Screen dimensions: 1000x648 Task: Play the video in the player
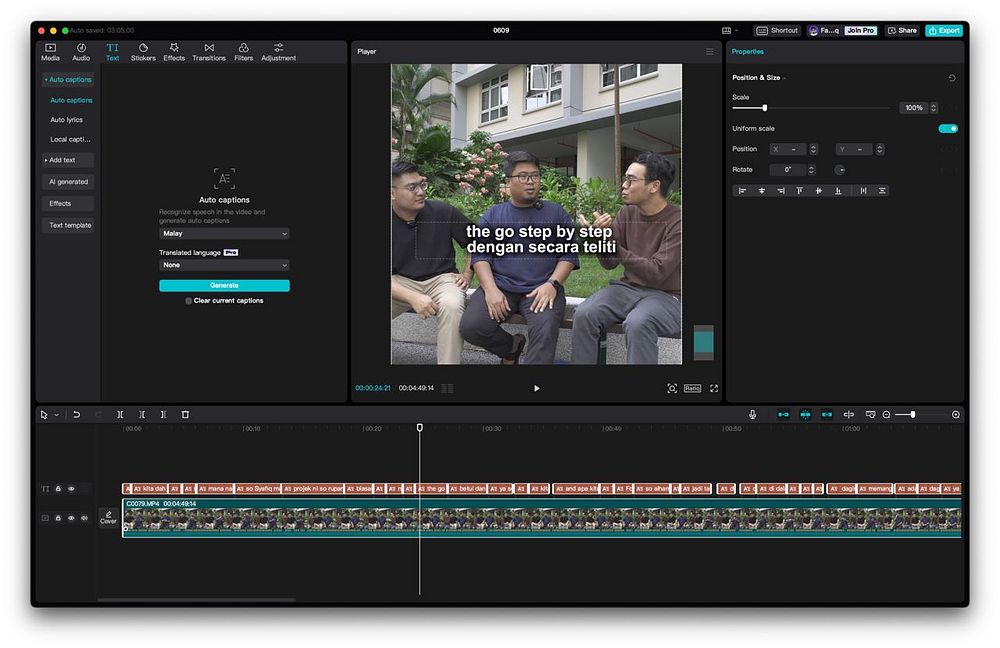[536, 388]
